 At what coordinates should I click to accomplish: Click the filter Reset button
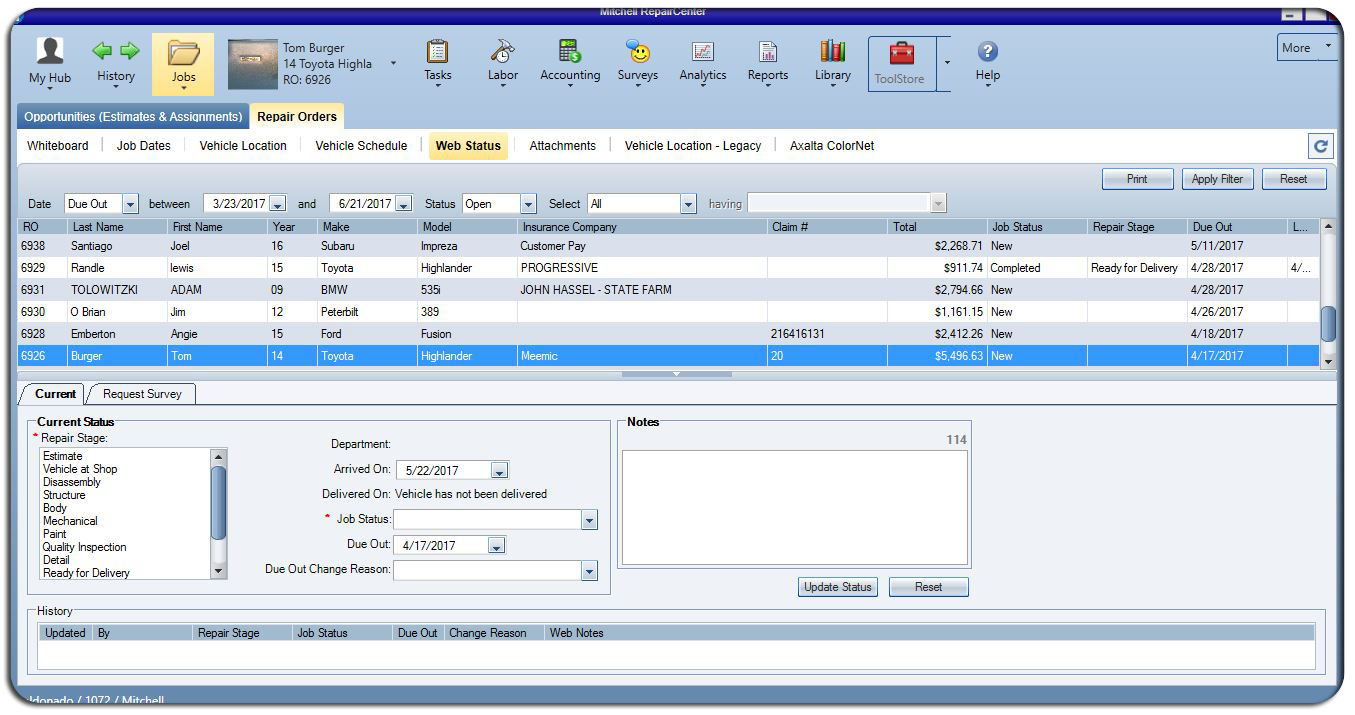(1293, 179)
